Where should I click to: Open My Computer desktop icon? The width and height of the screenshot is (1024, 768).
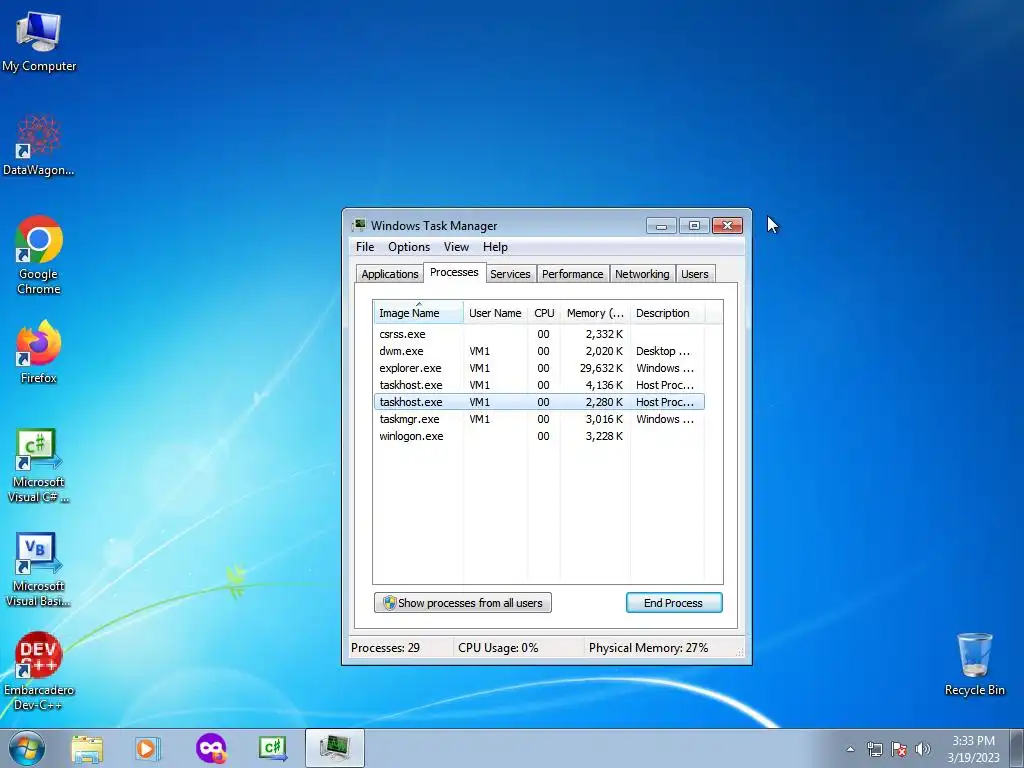pyautogui.click(x=39, y=40)
